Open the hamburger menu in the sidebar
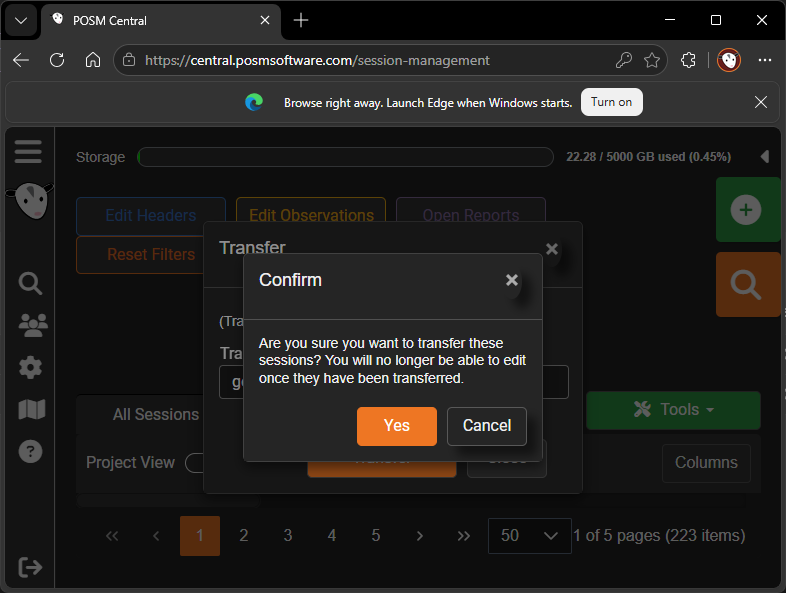 click(28, 151)
